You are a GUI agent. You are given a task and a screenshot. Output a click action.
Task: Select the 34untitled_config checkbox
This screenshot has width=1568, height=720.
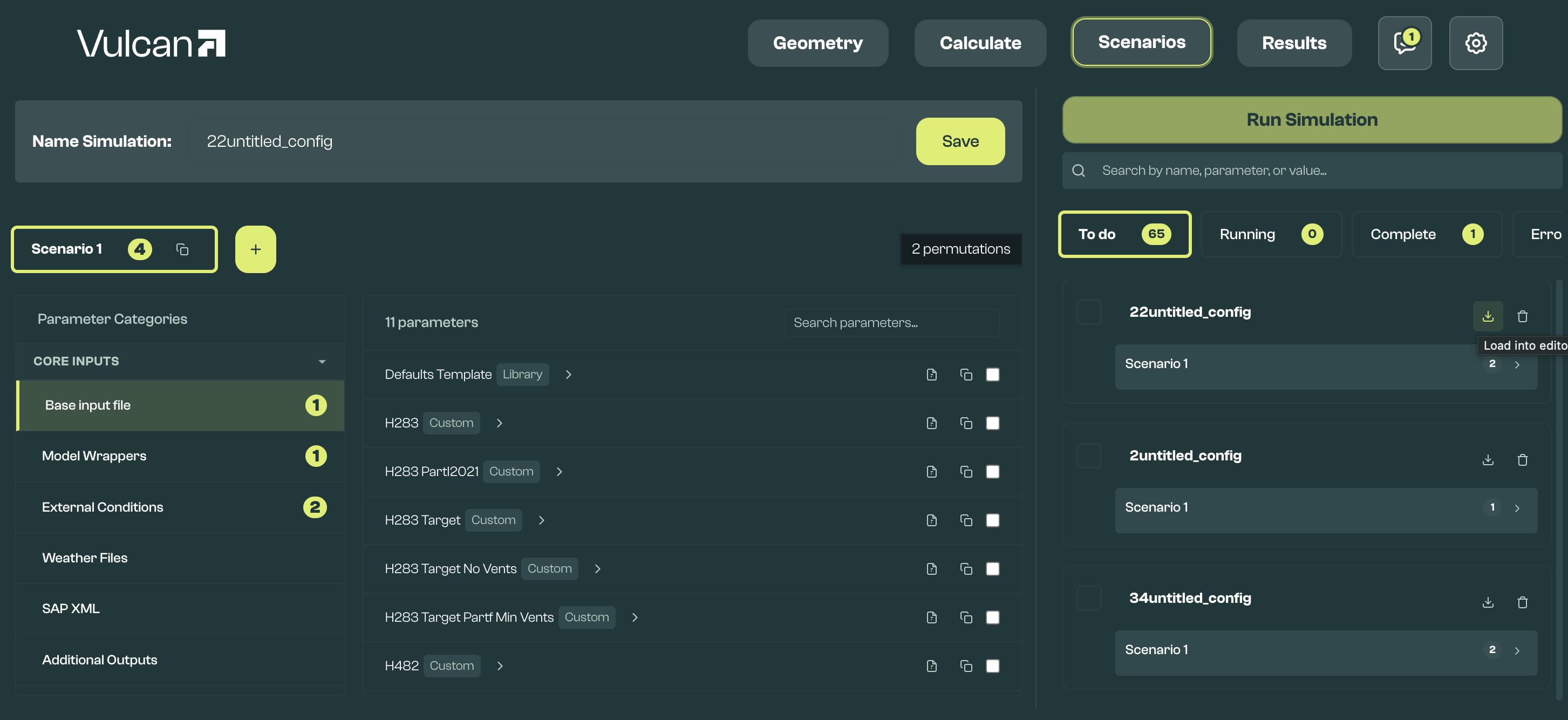1089,597
